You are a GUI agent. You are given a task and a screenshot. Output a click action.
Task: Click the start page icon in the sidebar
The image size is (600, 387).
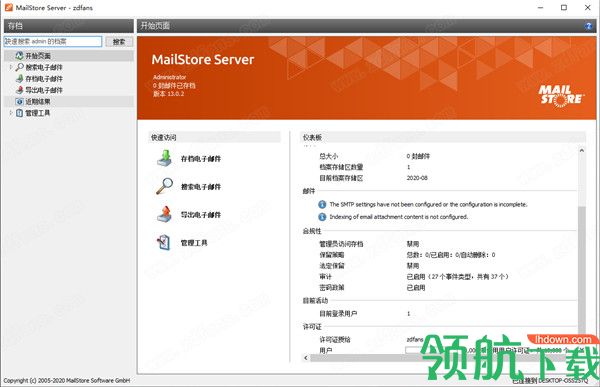click(20, 56)
